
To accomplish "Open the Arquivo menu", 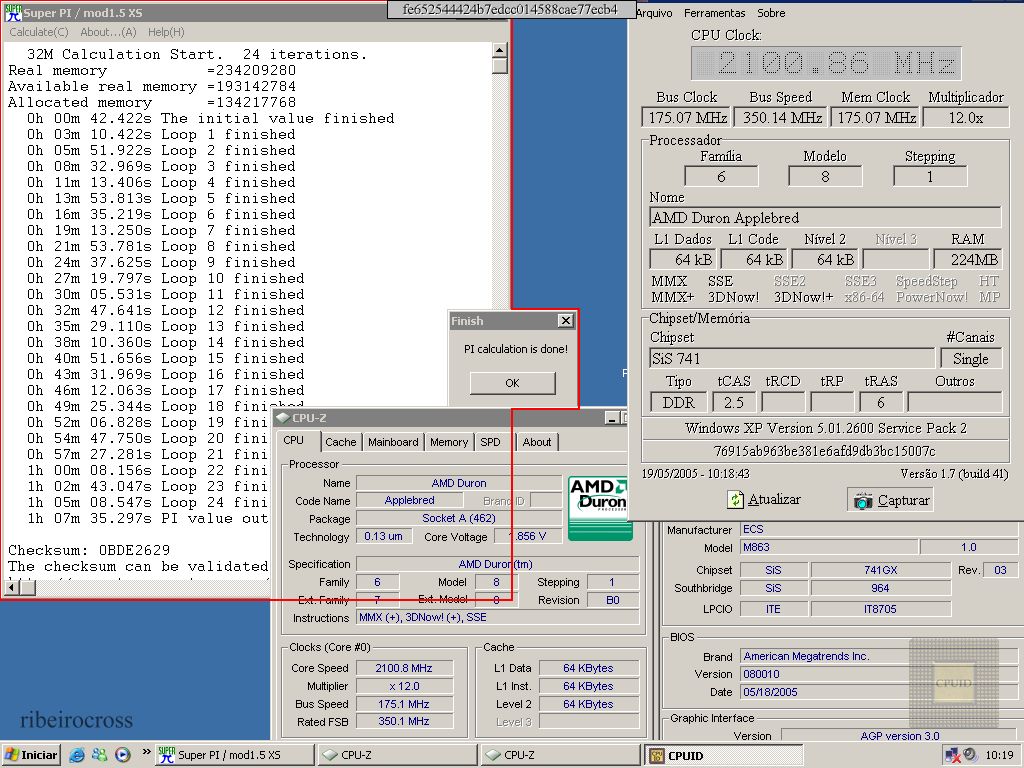I will click(654, 13).
